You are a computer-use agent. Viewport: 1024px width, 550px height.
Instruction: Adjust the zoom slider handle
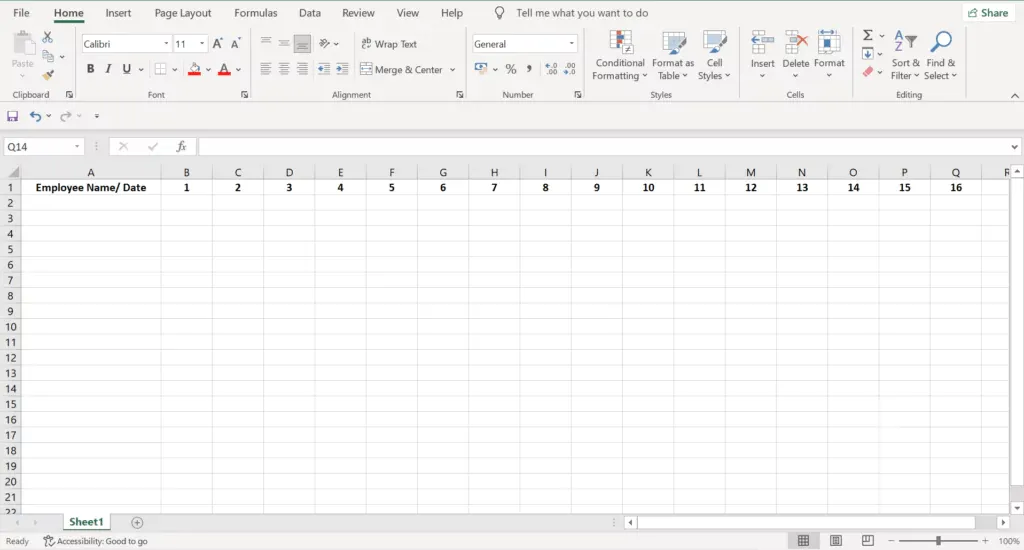pyautogui.click(x=938, y=541)
